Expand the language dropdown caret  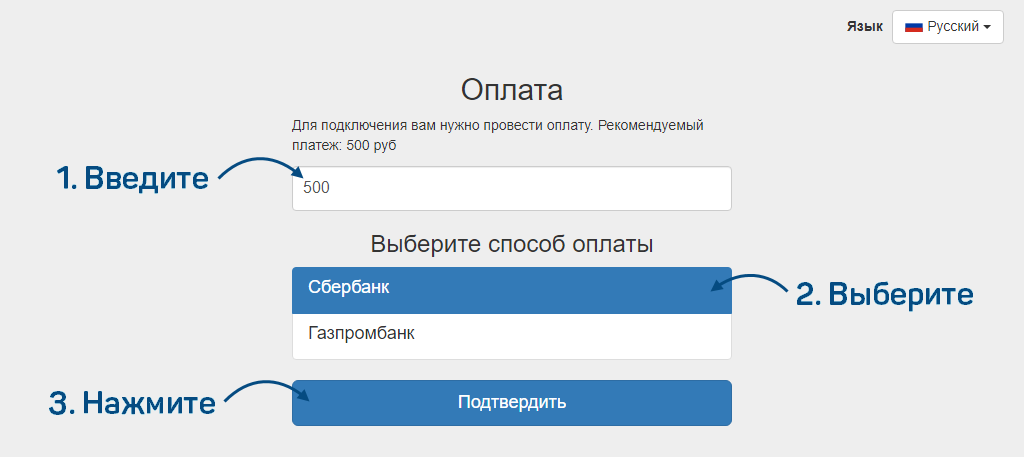987,28
